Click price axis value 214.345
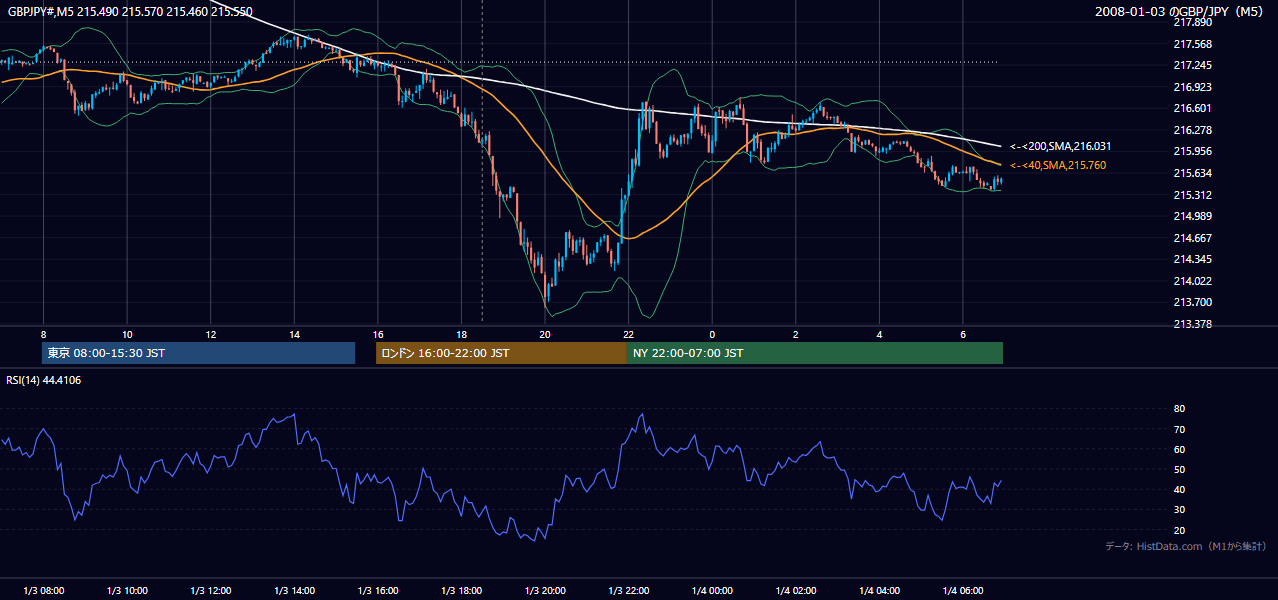 pyautogui.click(x=1191, y=259)
